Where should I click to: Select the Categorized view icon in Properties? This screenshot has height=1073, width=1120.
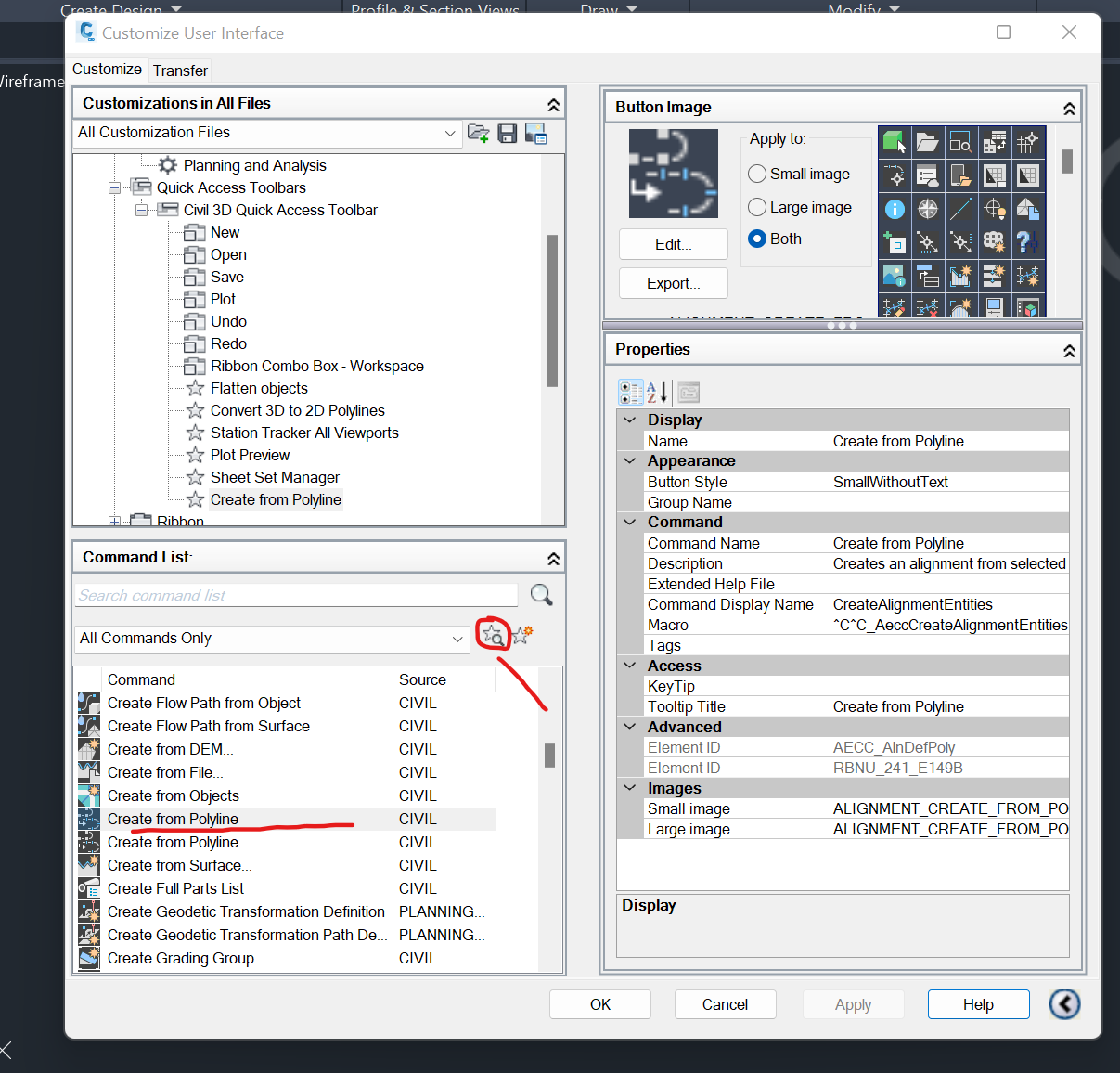tap(630, 392)
